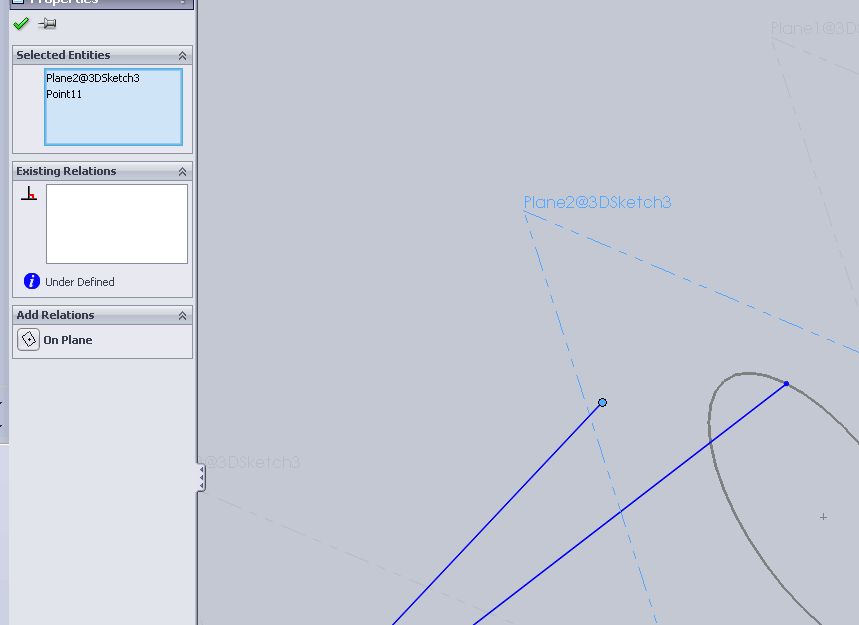Click the Existing Relations header label
The width and height of the screenshot is (859, 625).
pos(66,171)
